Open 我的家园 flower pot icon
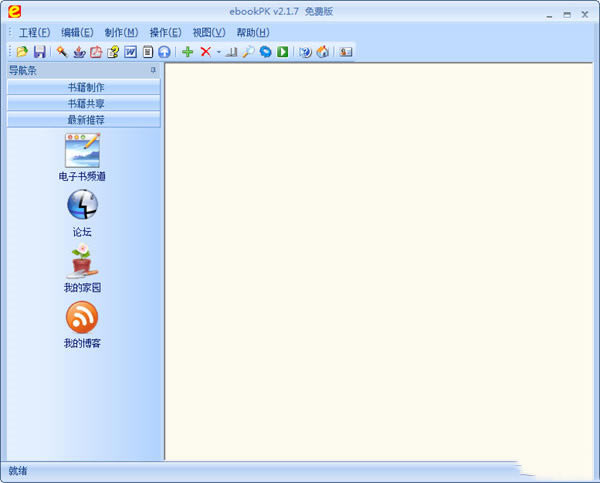600x483 pixels. (82, 261)
